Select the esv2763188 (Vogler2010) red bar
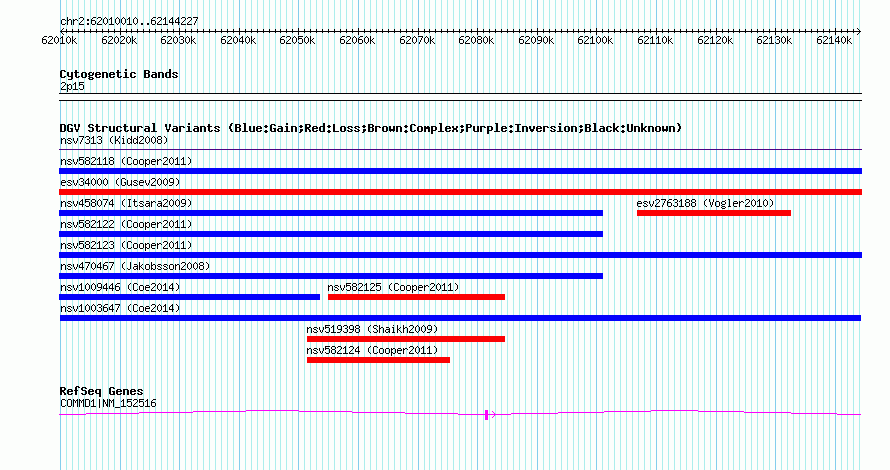The image size is (890, 470). (x=714, y=213)
